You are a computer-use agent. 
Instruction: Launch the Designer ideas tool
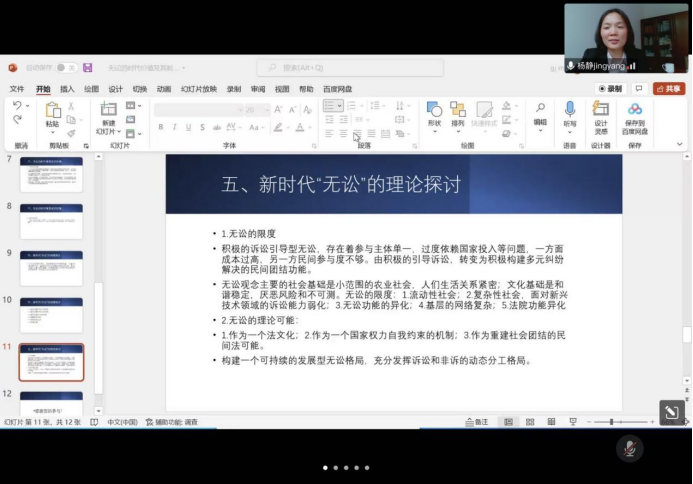coord(601,113)
